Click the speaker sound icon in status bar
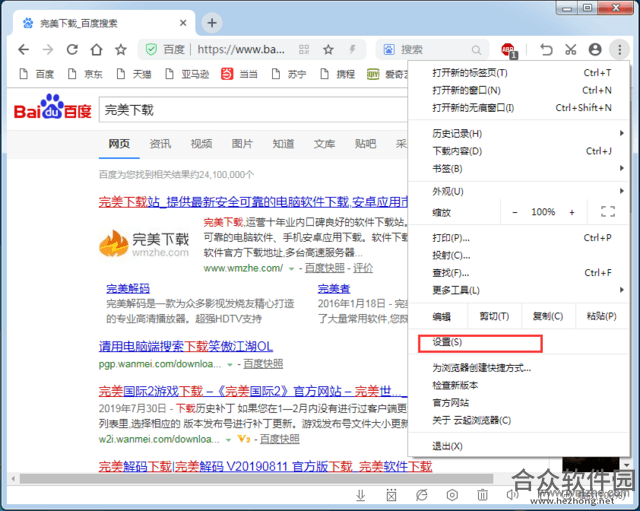640x511 pixels. tap(511, 495)
